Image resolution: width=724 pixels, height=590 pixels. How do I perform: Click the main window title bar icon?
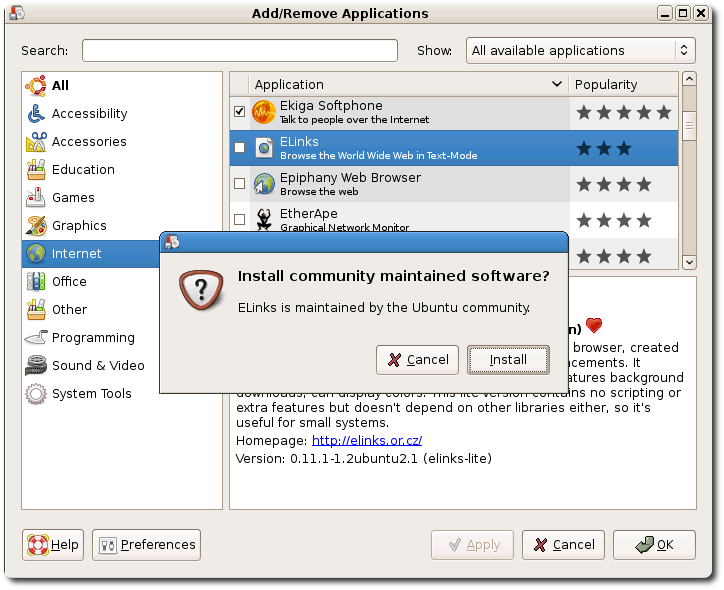[17, 13]
